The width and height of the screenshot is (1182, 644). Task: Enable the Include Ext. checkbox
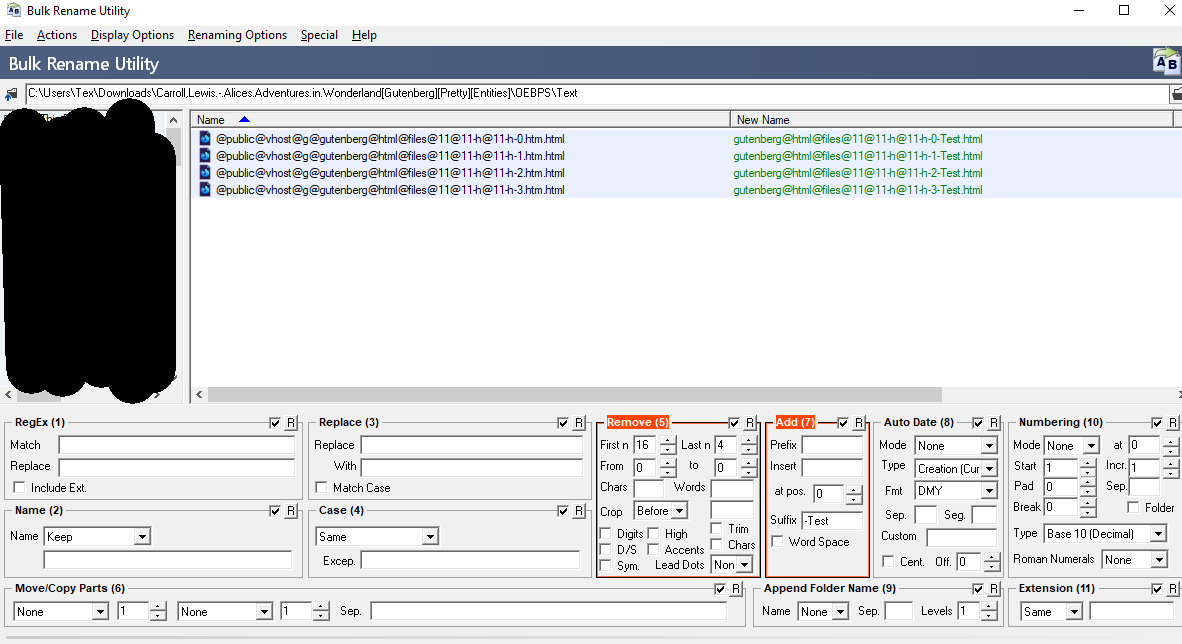point(19,488)
